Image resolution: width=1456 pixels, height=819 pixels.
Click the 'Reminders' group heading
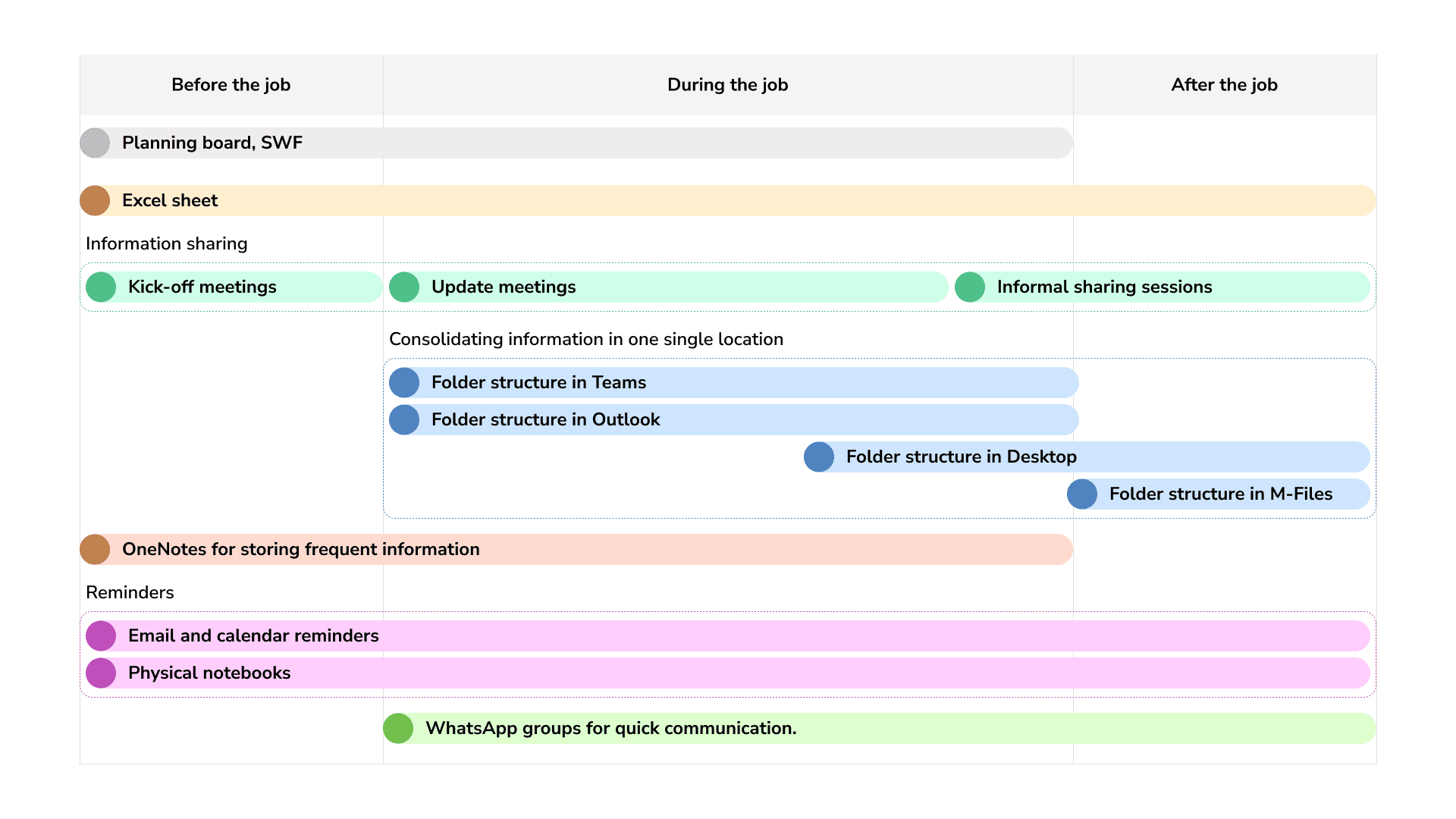pyautogui.click(x=130, y=592)
